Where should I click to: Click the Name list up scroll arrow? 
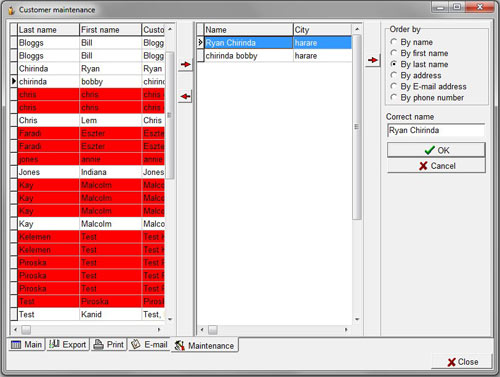357,29
